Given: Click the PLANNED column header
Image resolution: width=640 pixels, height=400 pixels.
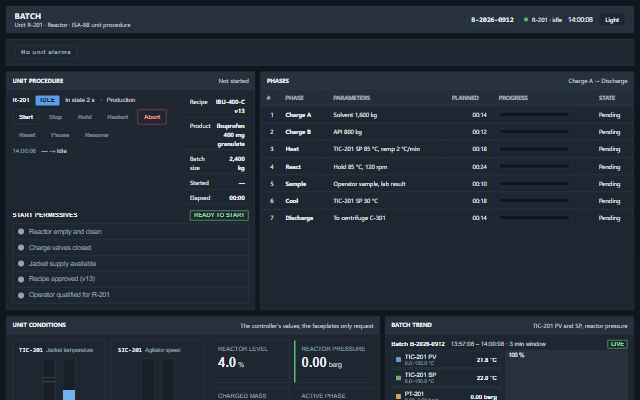Looking at the screenshot, I should coord(465,98).
